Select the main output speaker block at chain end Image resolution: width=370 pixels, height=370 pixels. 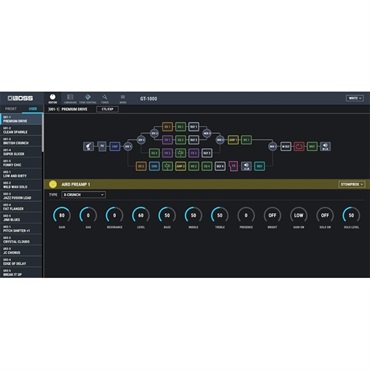pyautogui.click(x=325, y=146)
